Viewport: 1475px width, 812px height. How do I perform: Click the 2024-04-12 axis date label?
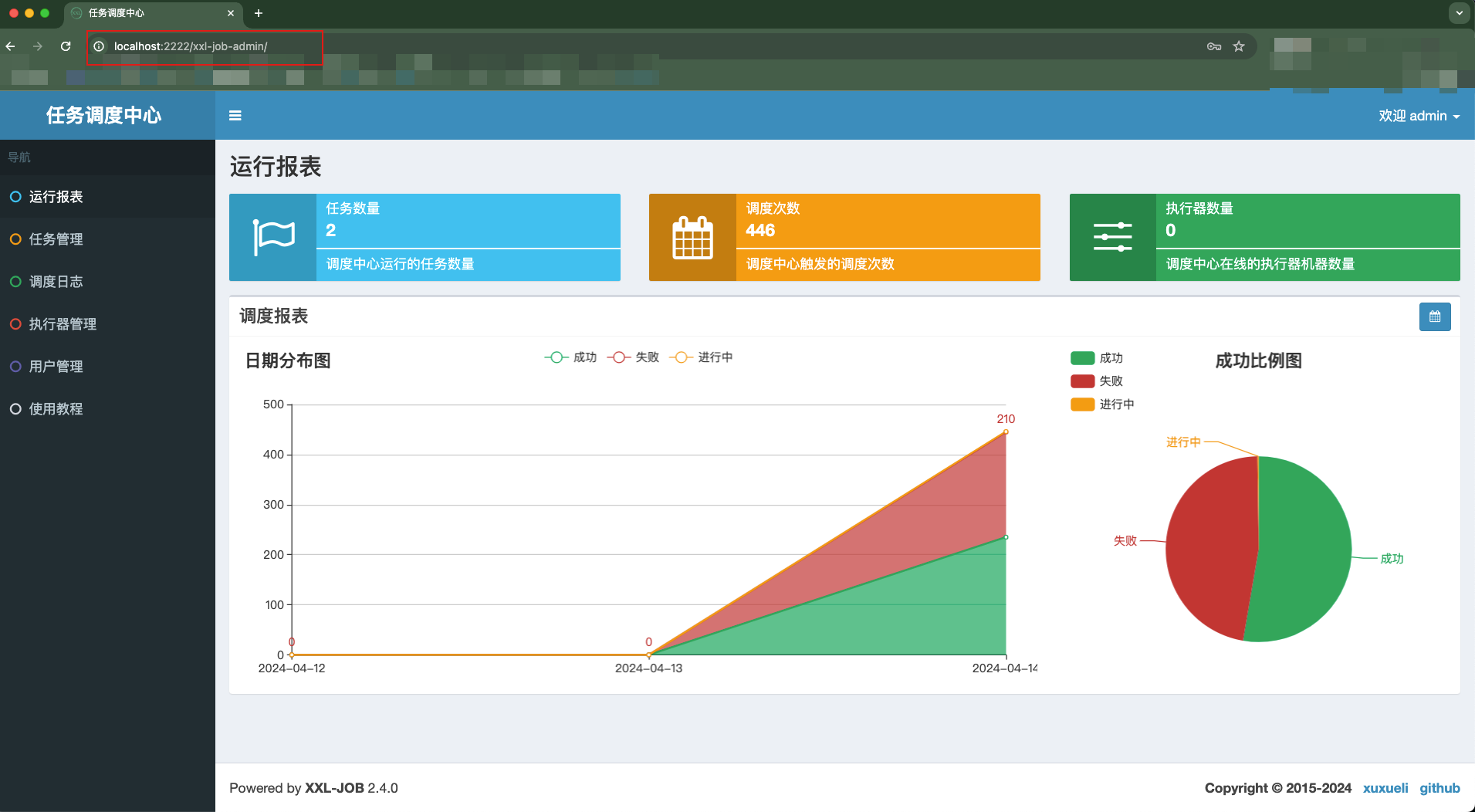tap(292, 668)
